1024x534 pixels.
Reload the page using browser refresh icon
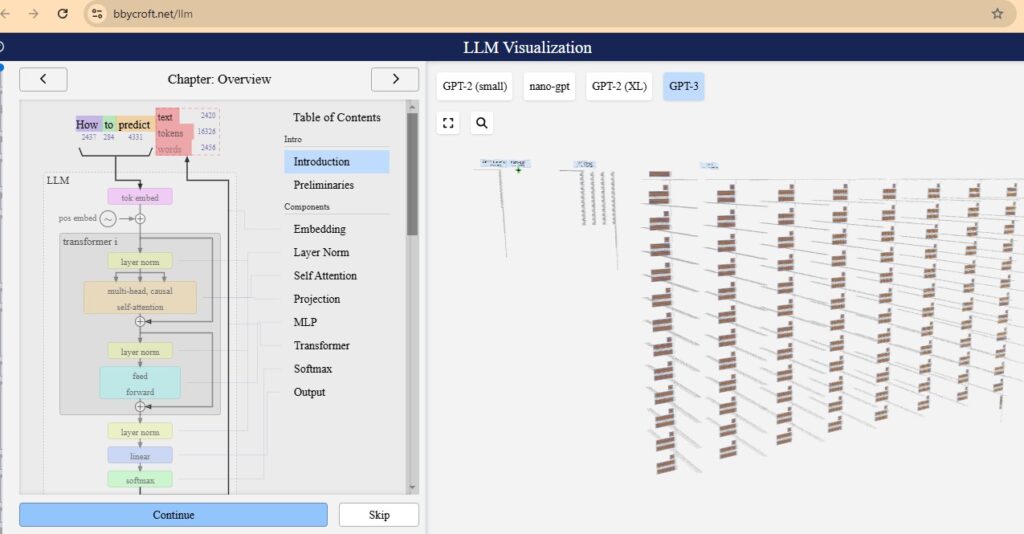coord(63,14)
